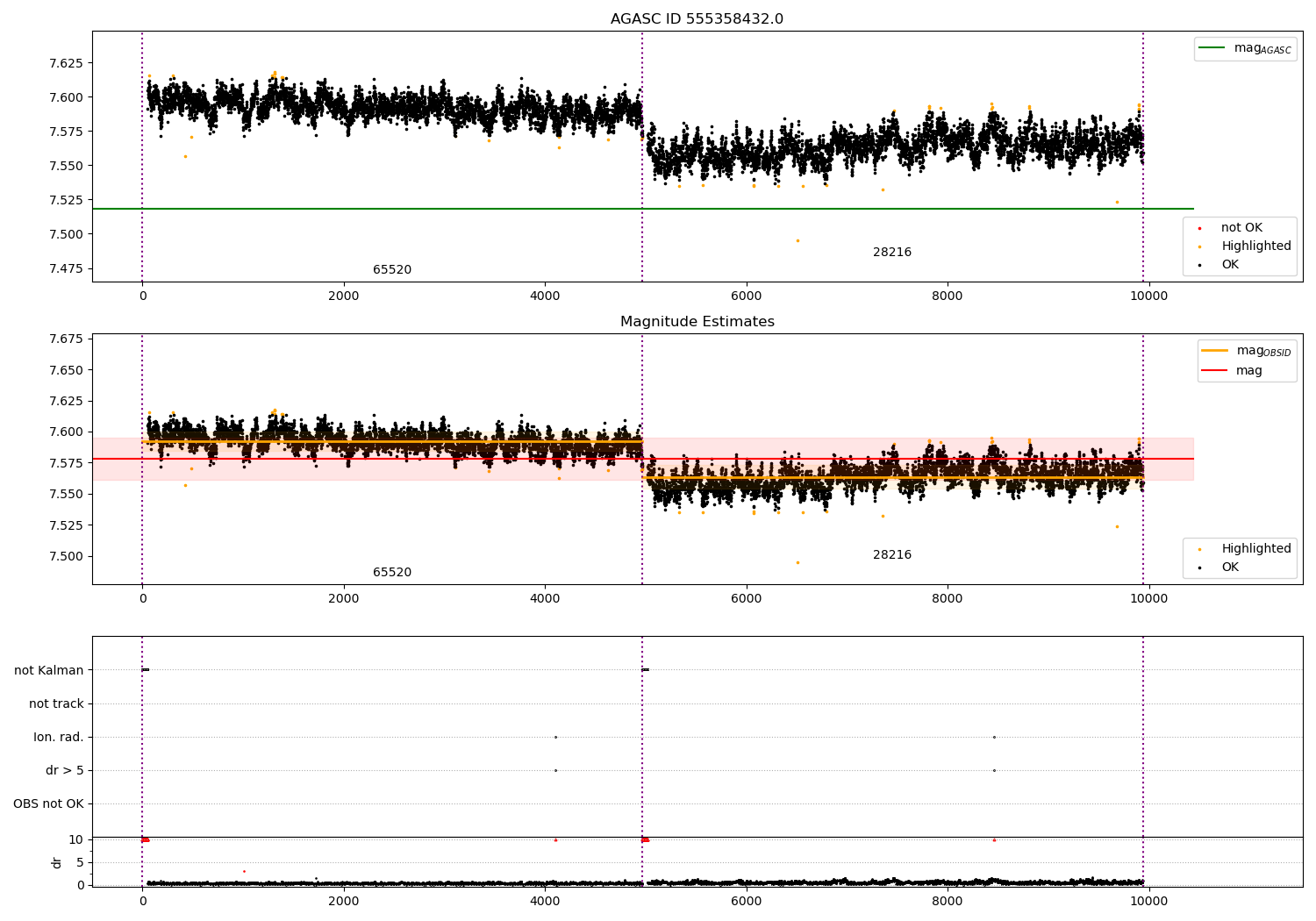This screenshot has width=1316, height=921.
Task: Click the 7.625 tick in the AGASC plot
Action: tap(67, 63)
